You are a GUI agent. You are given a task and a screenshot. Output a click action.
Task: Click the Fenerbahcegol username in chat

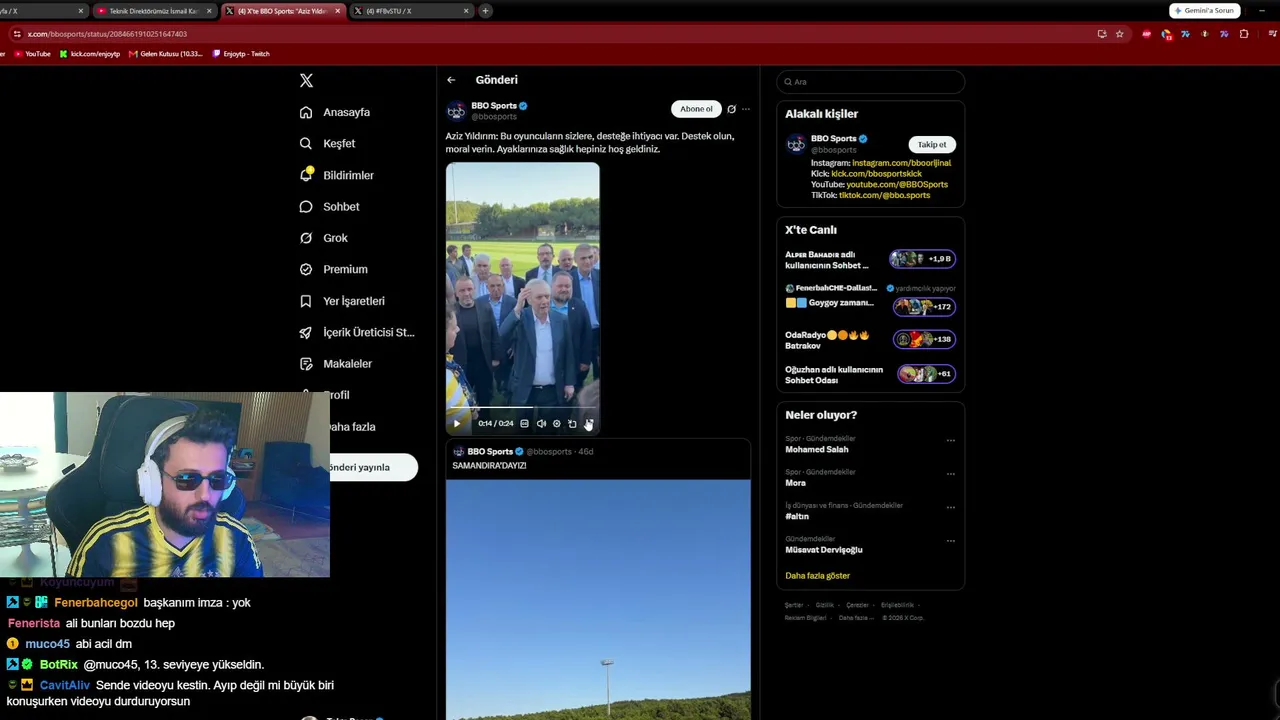click(x=96, y=603)
